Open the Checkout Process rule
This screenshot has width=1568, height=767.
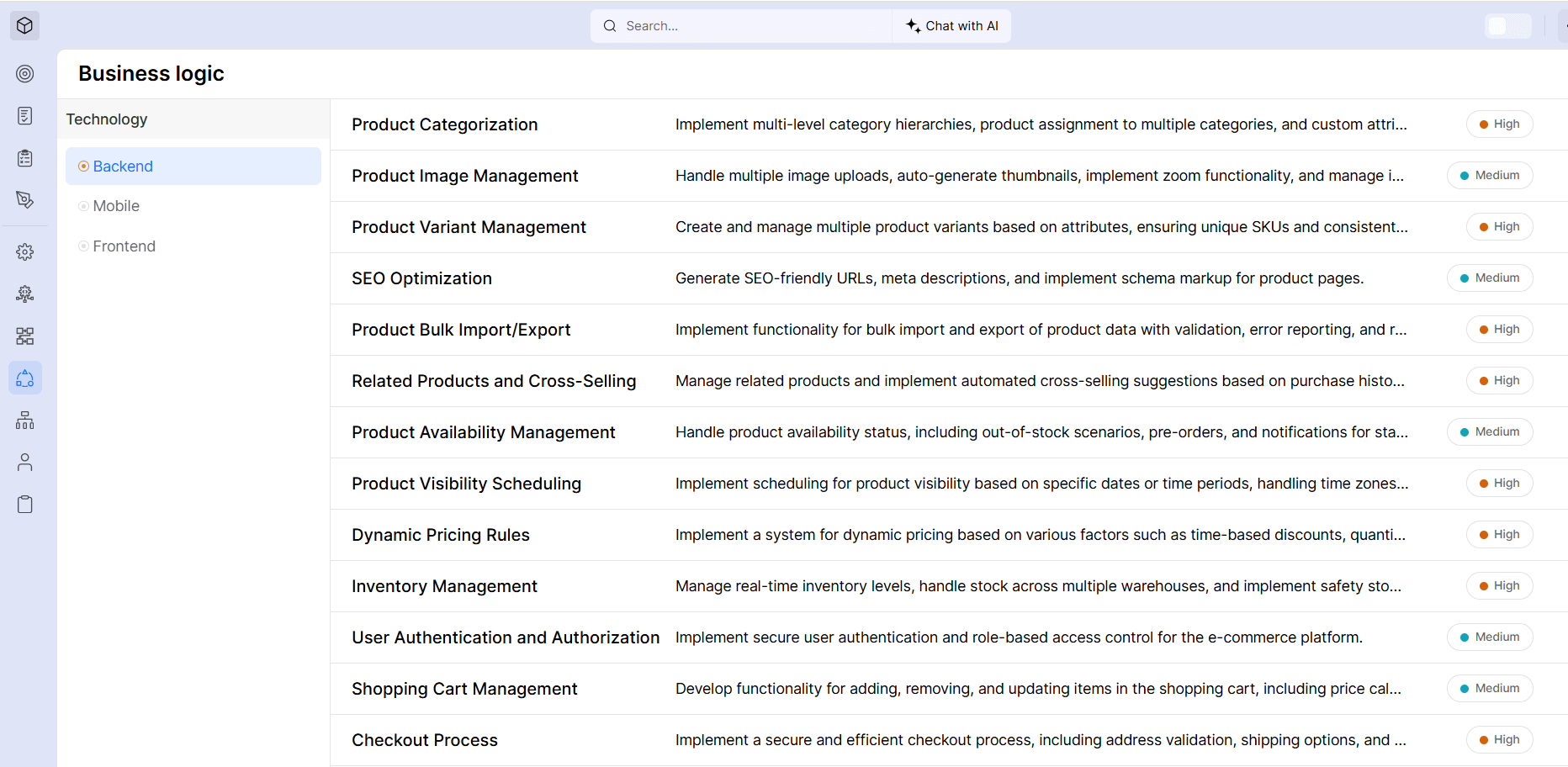pyautogui.click(x=425, y=740)
